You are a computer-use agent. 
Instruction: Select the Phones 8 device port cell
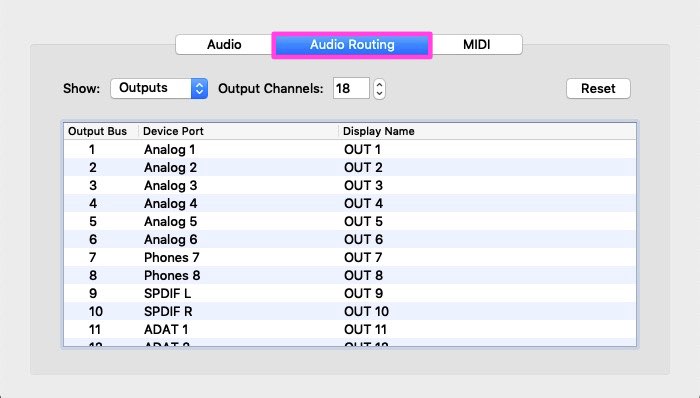coord(172,275)
